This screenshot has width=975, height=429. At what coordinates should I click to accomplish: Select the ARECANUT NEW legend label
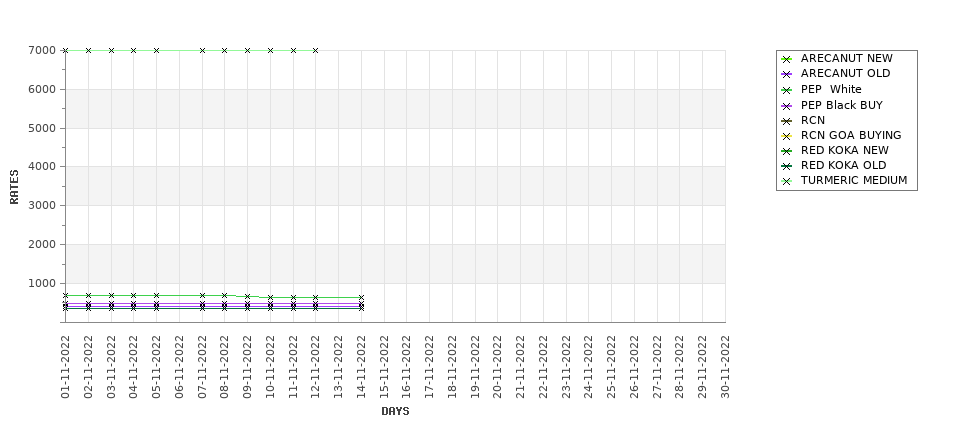[x=846, y=58]
